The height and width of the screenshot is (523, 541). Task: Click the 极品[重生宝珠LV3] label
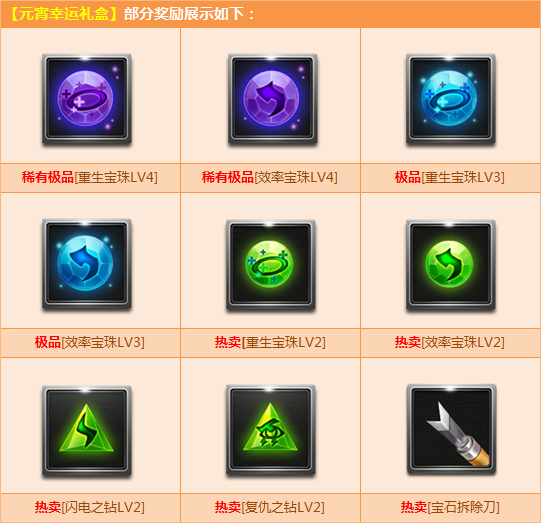pos(450,177)
